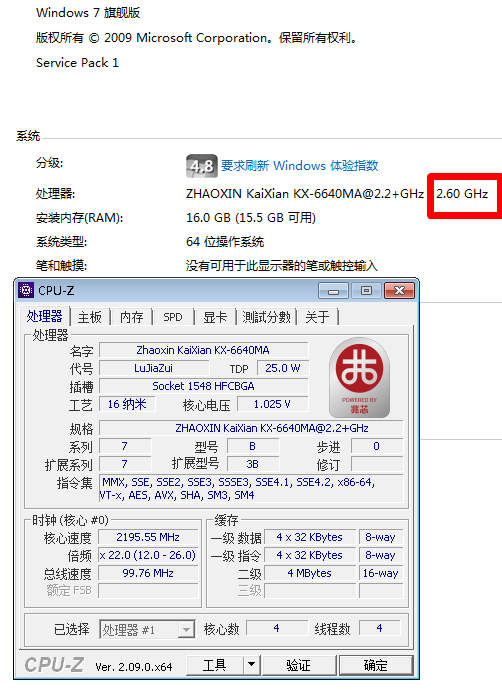This screenshot has height=690, width=502.
Task: Click the 二级 16-way associativity value
Action: tap(381, 573)
